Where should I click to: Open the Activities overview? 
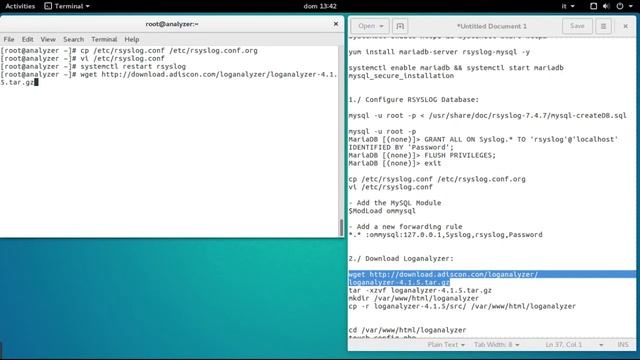tap(20, 6)
